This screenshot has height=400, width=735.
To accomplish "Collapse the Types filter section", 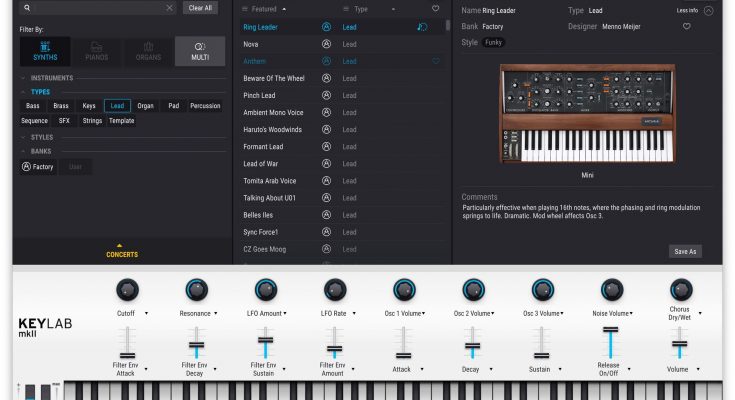I will pos(23,92).
